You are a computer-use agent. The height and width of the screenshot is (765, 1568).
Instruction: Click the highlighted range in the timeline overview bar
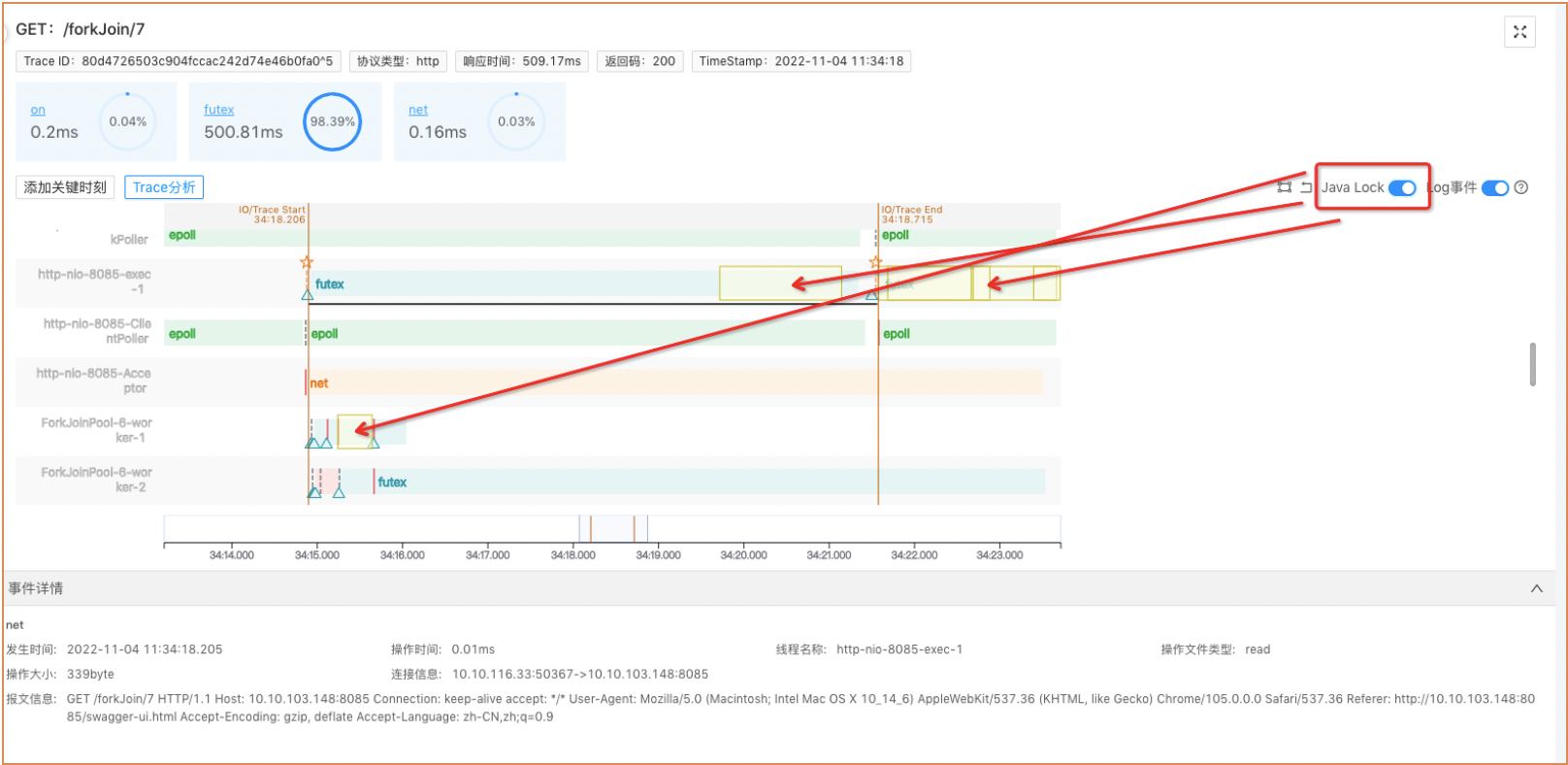click(612, 529)
